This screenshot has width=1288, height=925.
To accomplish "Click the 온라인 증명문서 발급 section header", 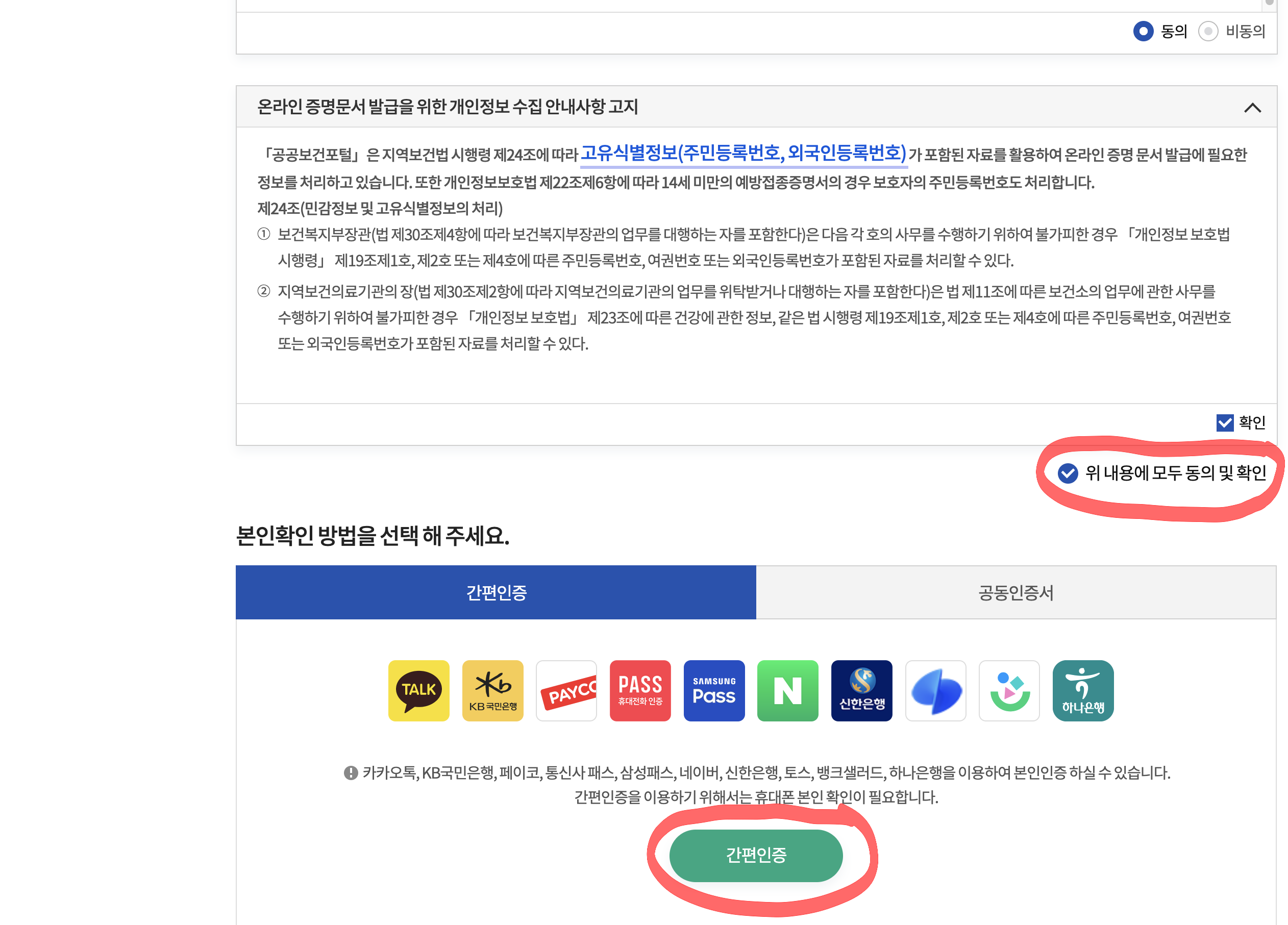I will click(448, 107).
